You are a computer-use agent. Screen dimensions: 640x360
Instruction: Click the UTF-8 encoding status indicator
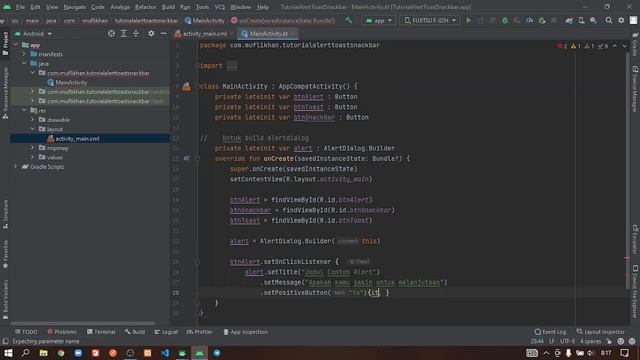[x=567, y=341]
